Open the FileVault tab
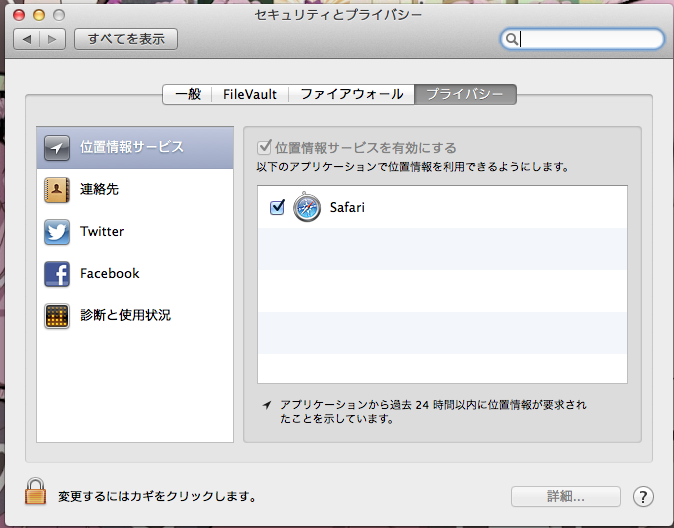The width and height of the screenshot is (674, 528). [250, 94]
